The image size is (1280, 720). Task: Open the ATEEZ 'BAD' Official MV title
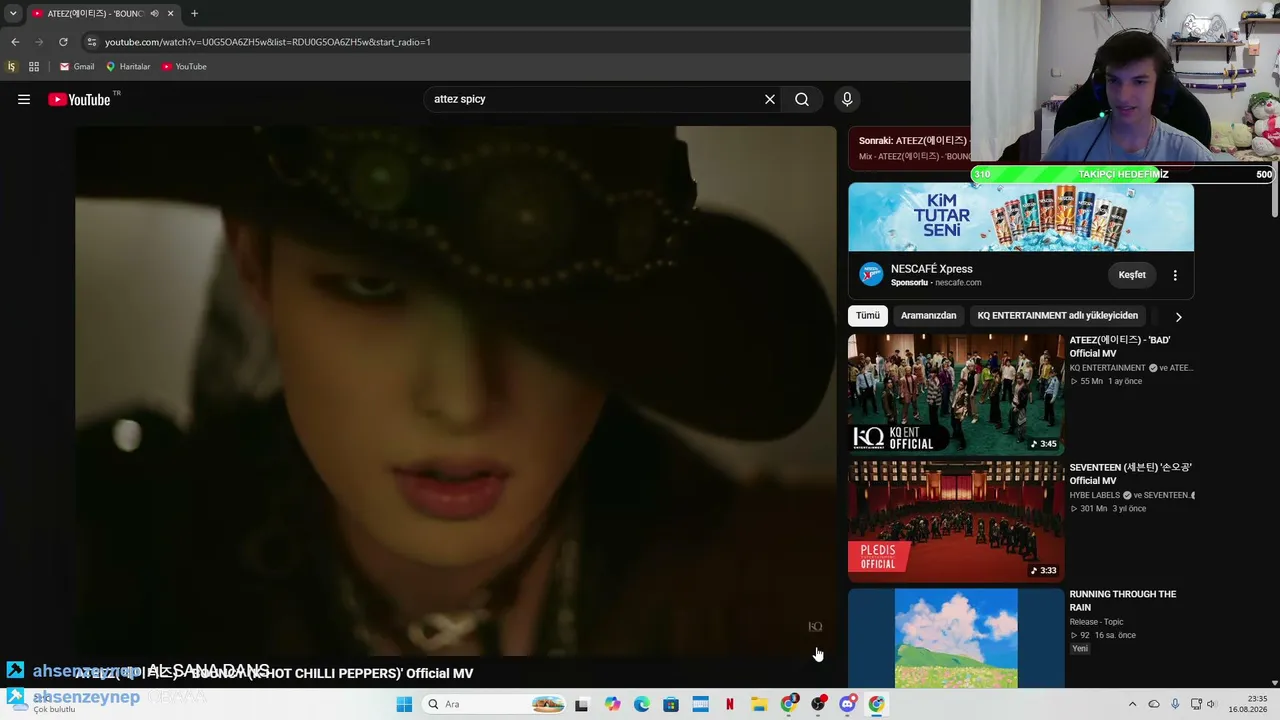click(x=1120, y=347)
